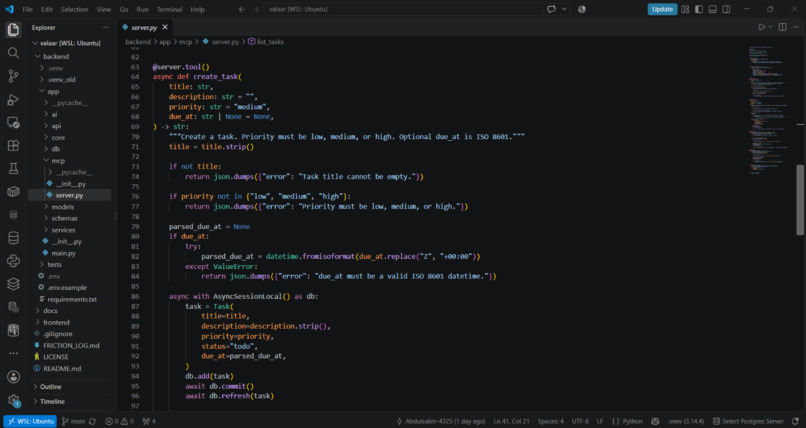Viewport: 806px width, 428px height.
Task: Click the Update button
Action: pyautogui.click(x=662, y=9)
